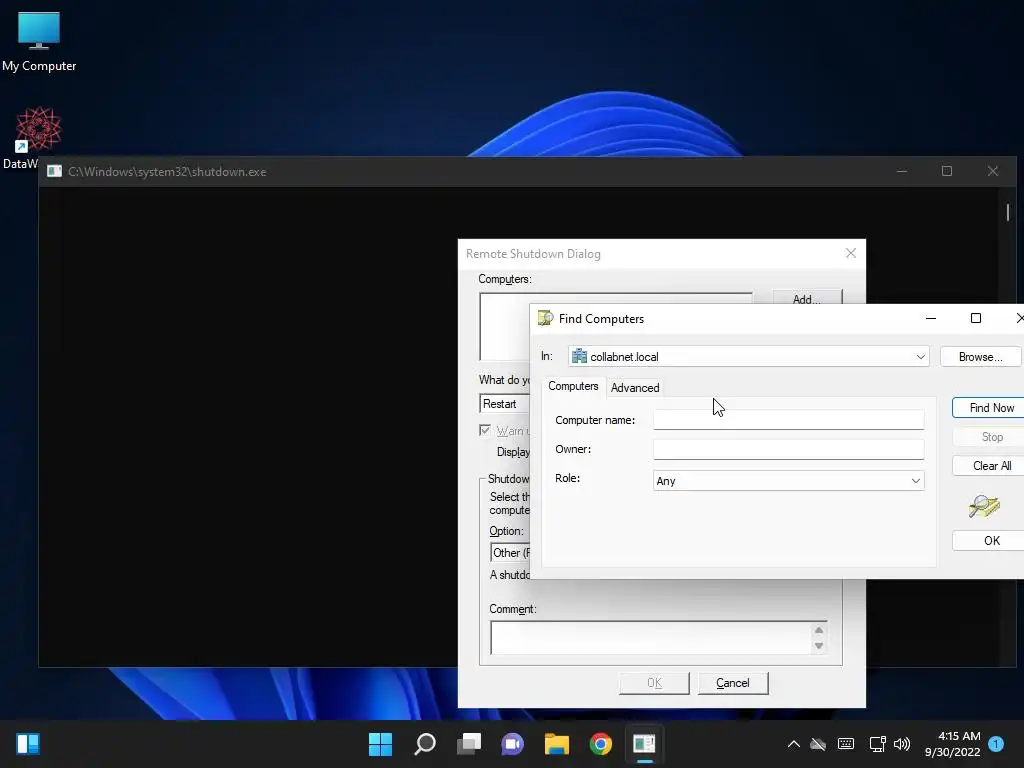Click the Add... button in Remote Shutdown Dialog
The height and width of the screenshot is (768, 1024).
(x=807, y=297)
